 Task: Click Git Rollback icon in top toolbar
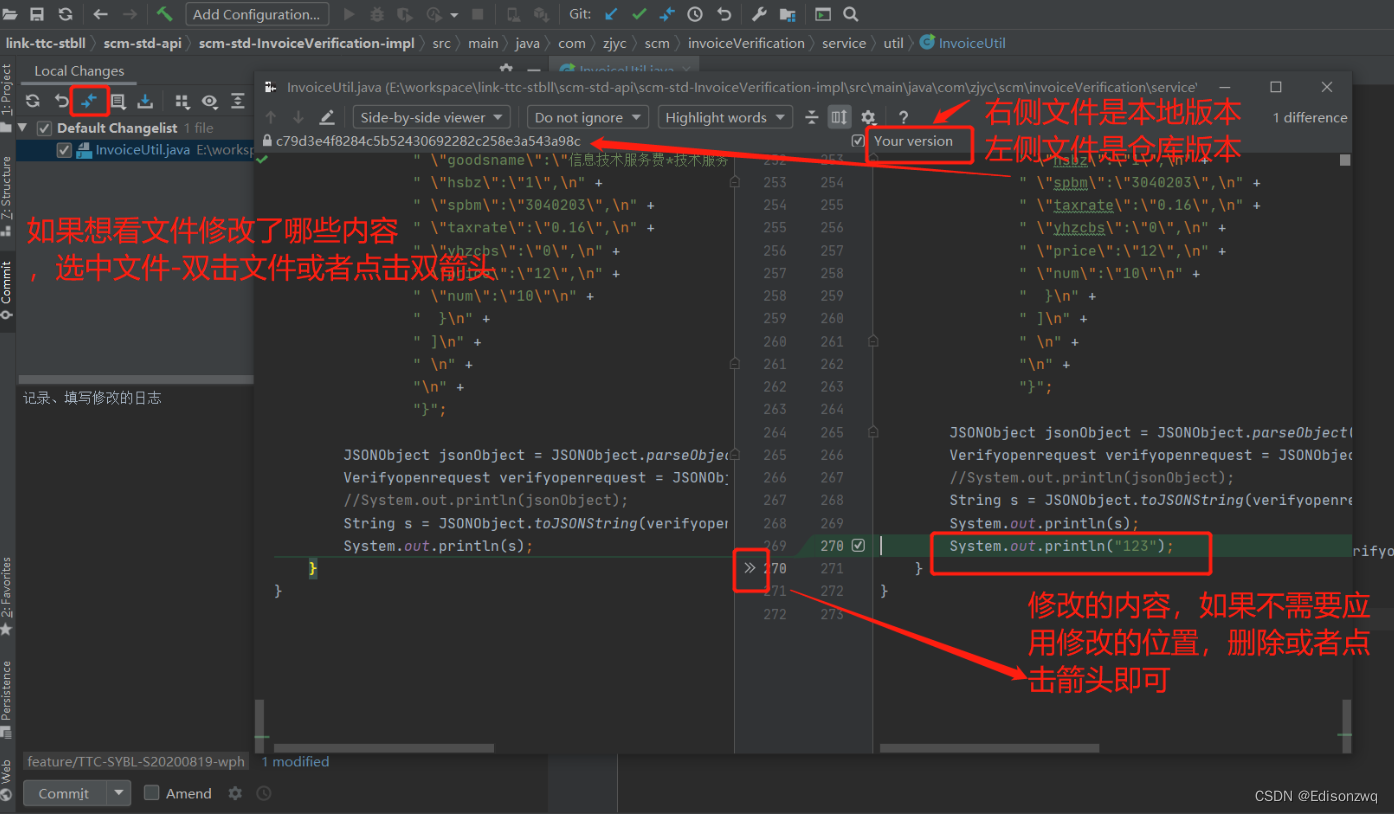point(724,14)
